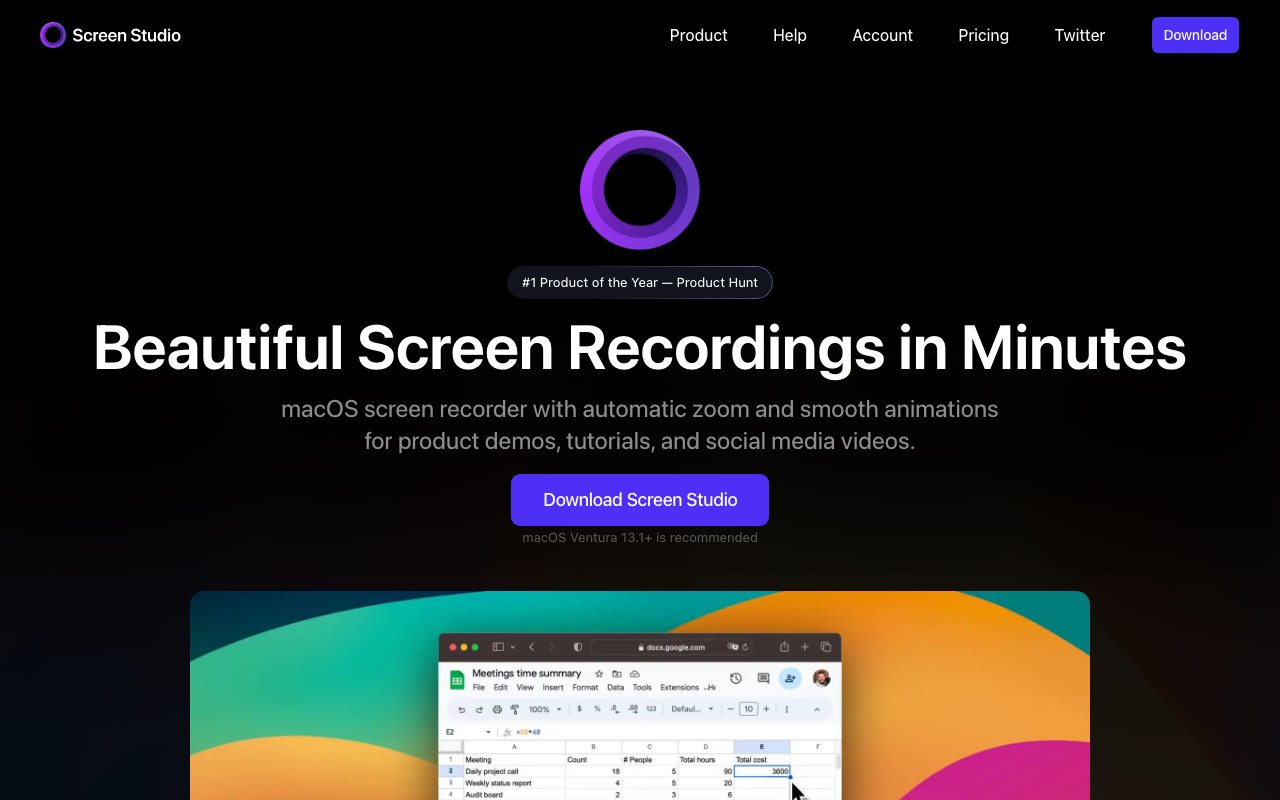Viewport: 1280px width, 800px height.
Task: Open the View menu in Sheets demo
Action: tap(525, 688)
